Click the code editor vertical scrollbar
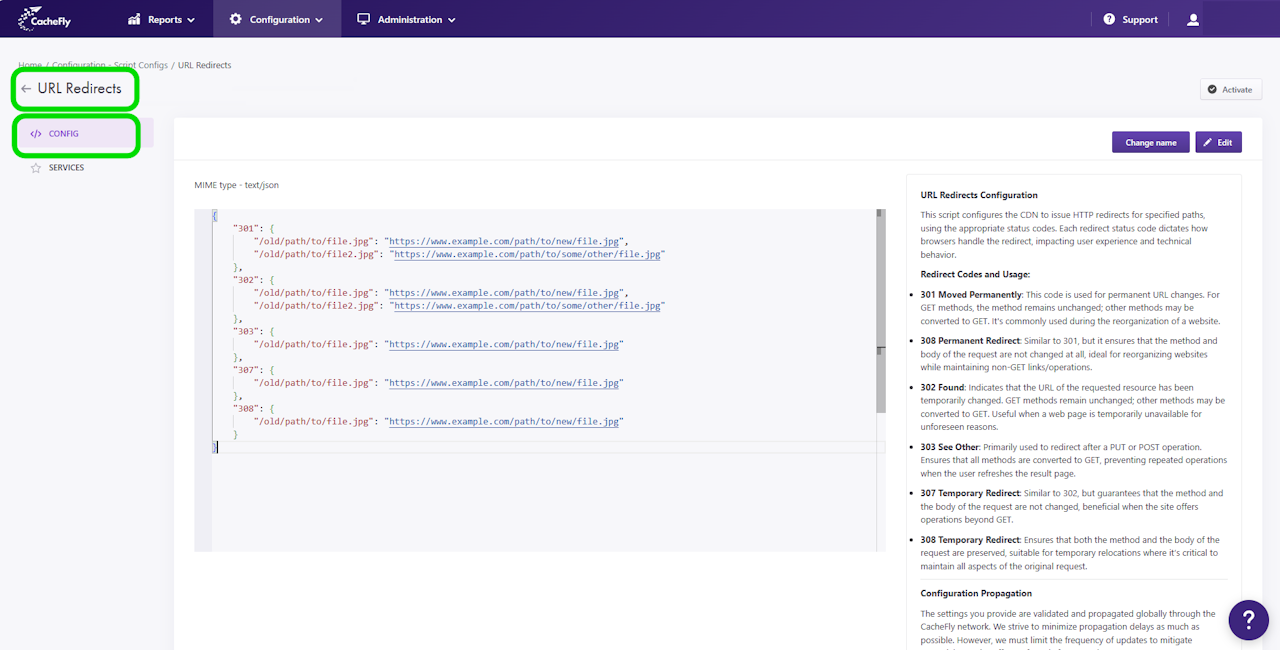Image resolution: width=1280 pixels, height=650 pixels. 880,310
